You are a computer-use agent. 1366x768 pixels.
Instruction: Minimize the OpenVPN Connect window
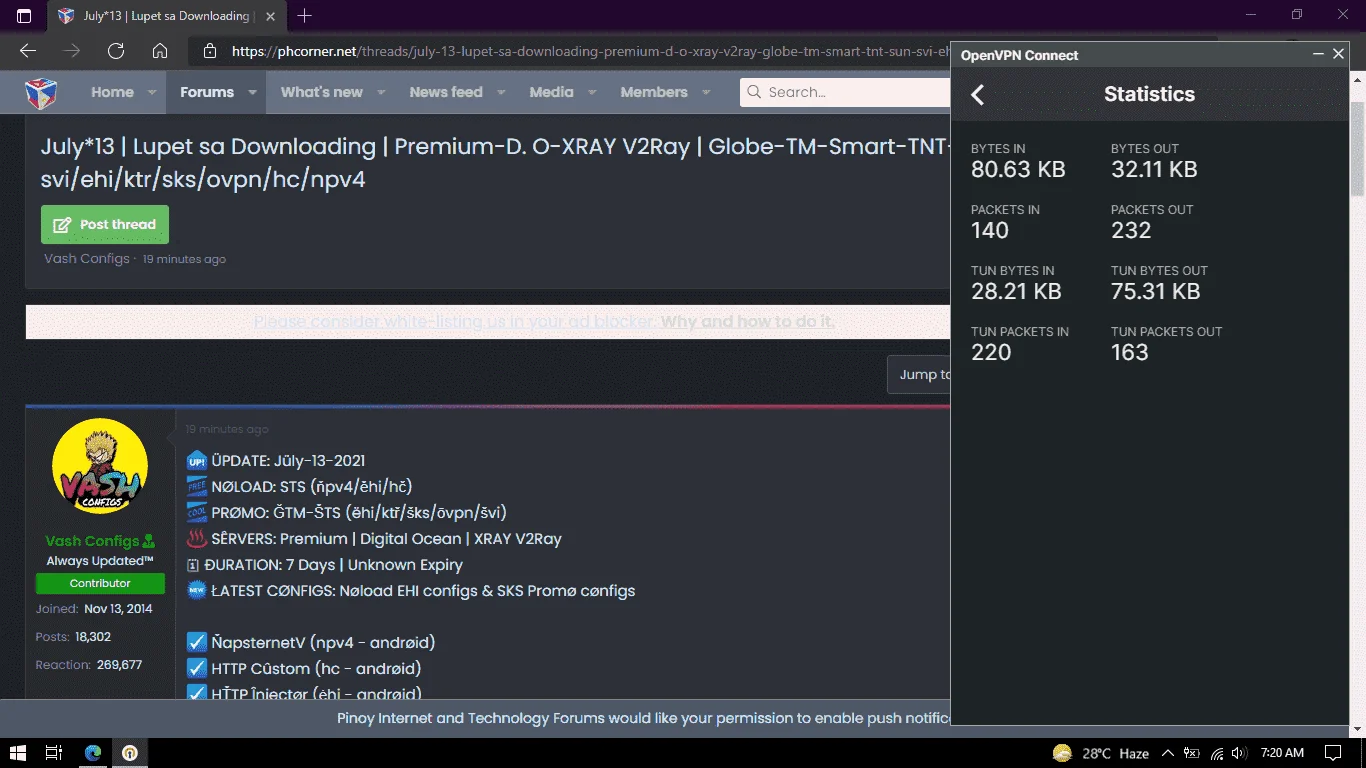point(1318,55)
